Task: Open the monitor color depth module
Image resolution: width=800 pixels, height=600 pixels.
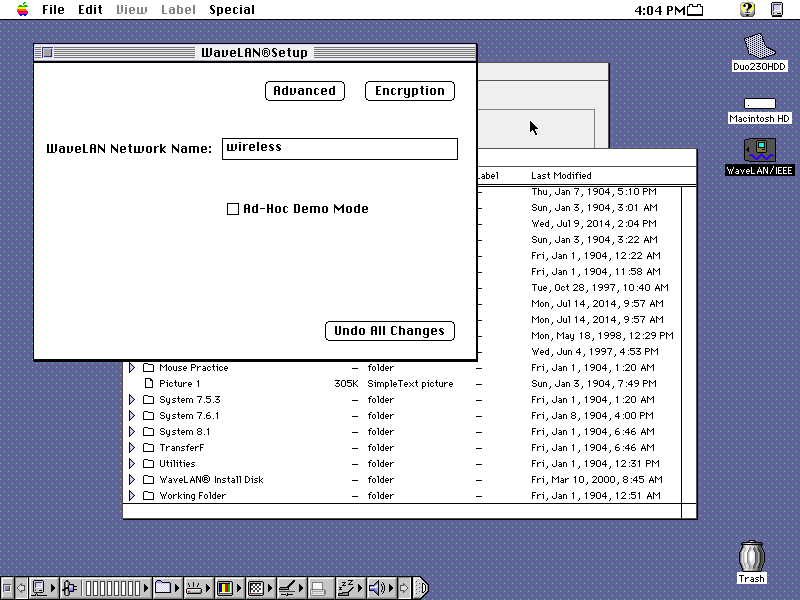Action: coord(229,588)
